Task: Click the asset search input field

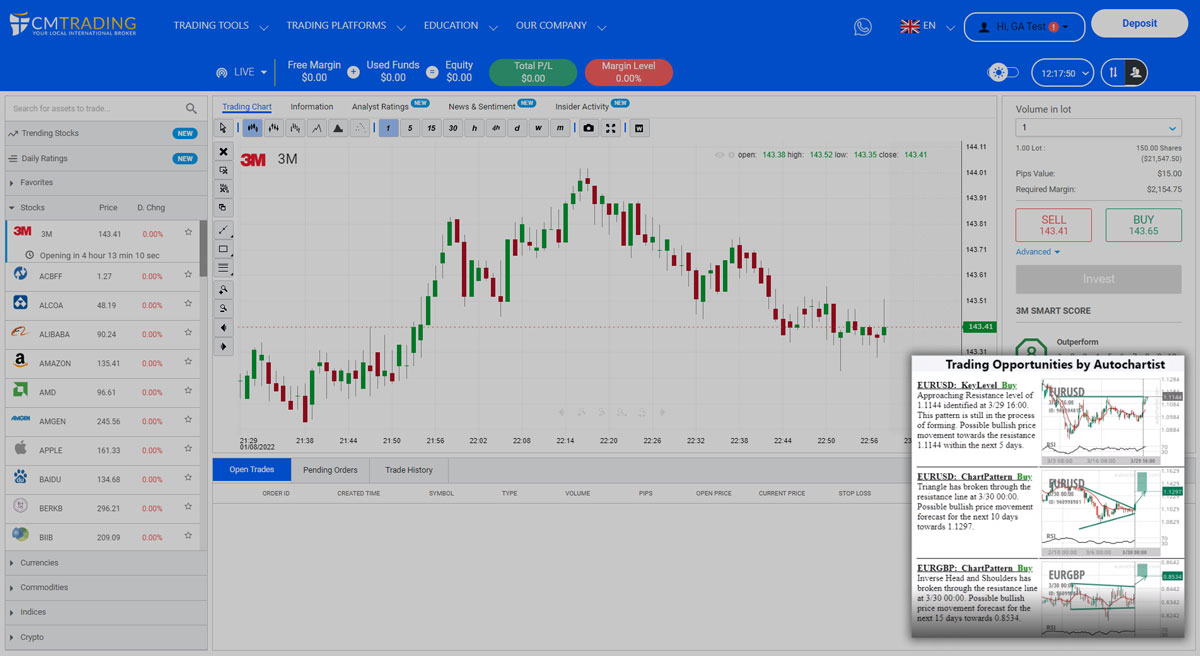Action: click(96, 108)
